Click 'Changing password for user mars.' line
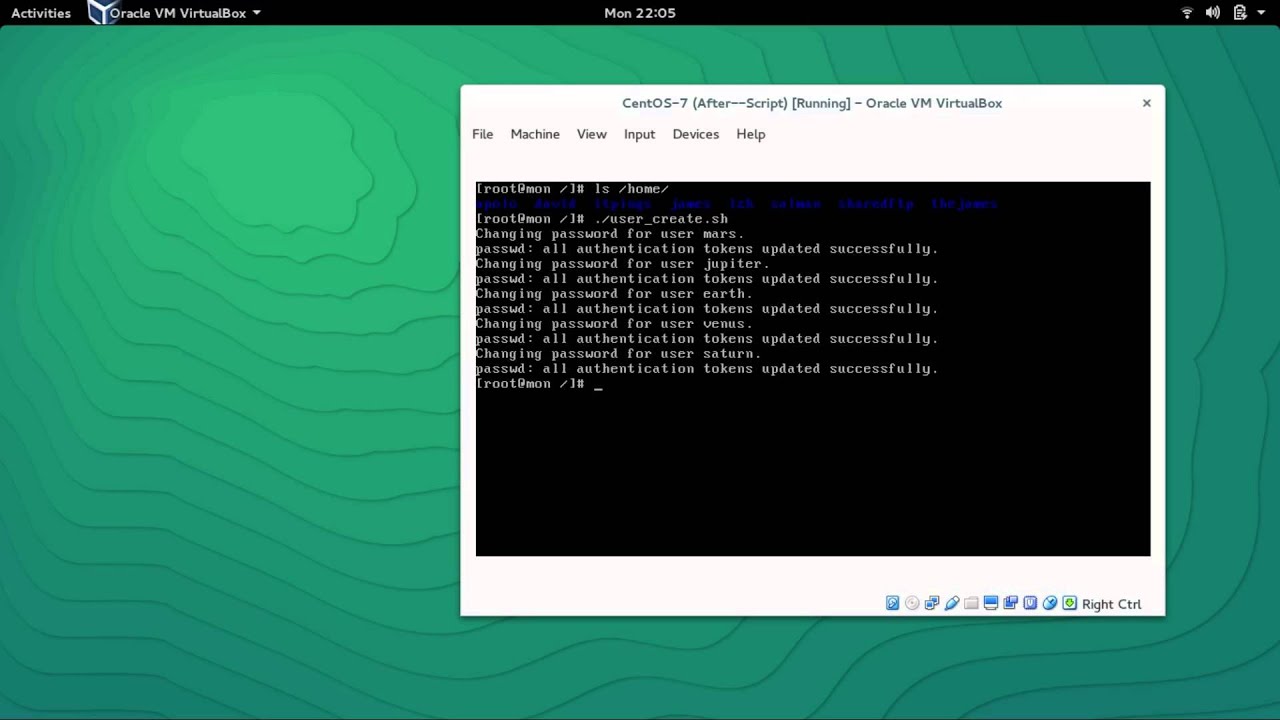The height and width of the screenshot is (720, 1280). point(610,234)
